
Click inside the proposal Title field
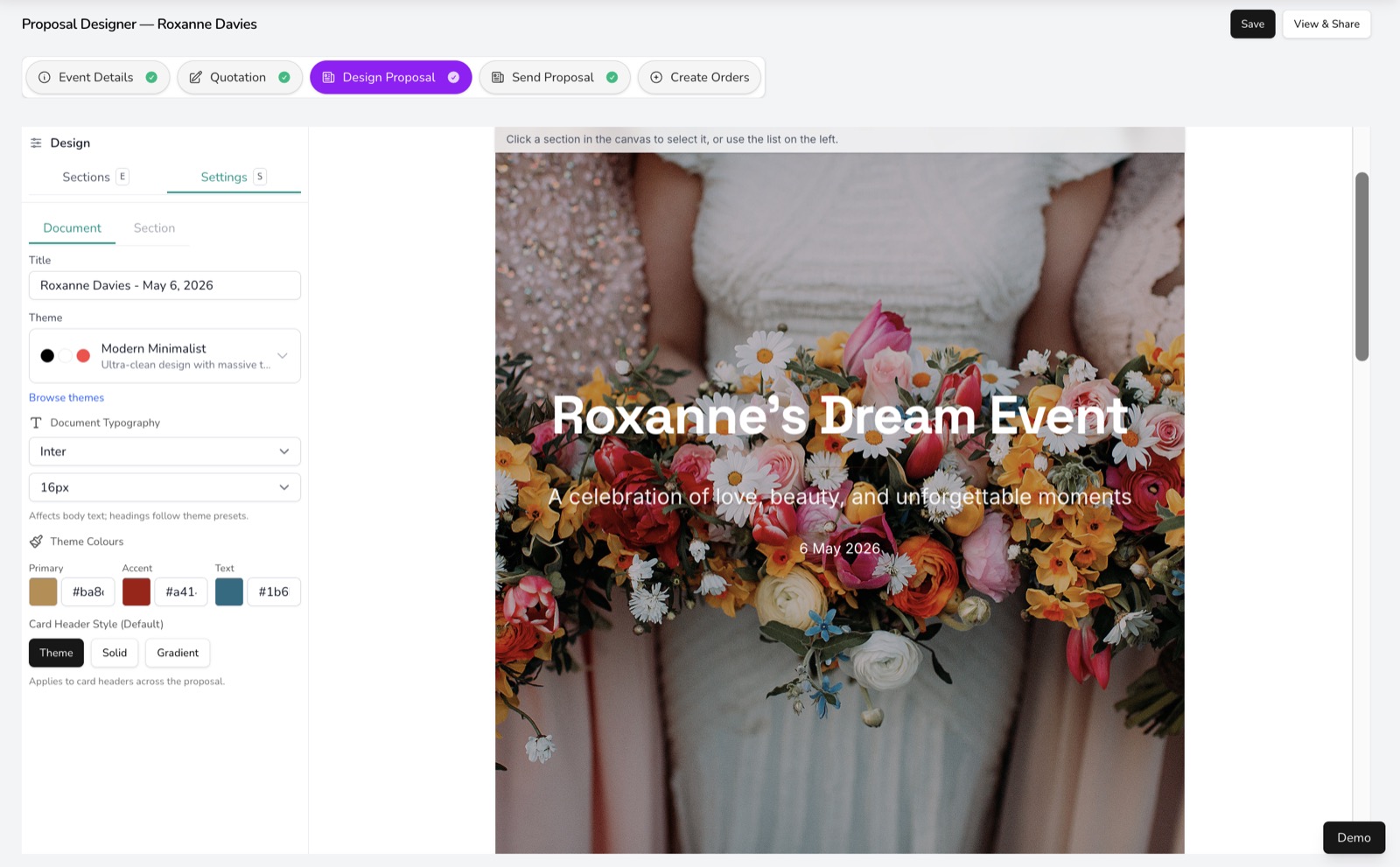coord(164,285)
